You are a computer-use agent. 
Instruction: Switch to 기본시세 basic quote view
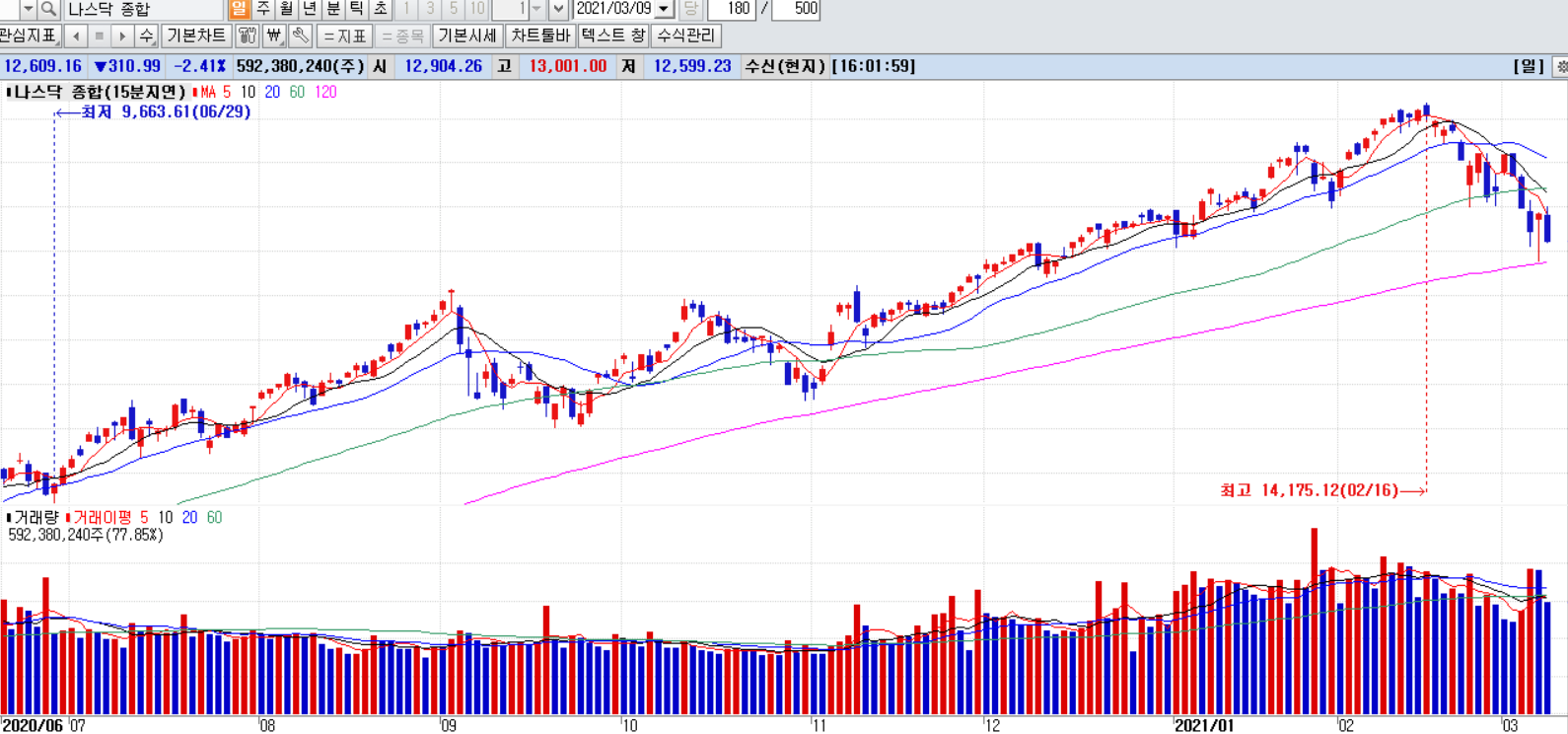(467, 36)
